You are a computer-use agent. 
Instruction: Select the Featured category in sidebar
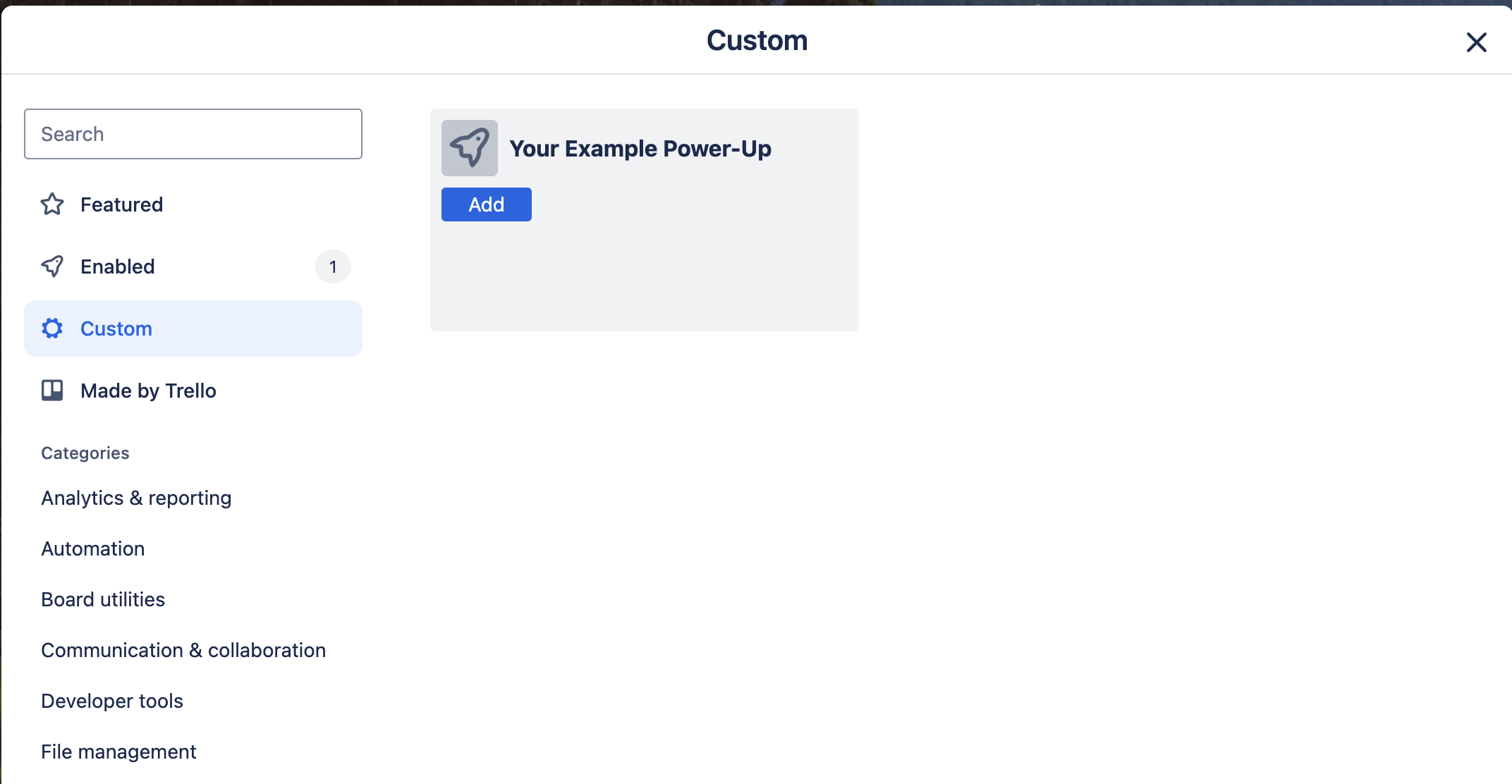click(121, 204)
